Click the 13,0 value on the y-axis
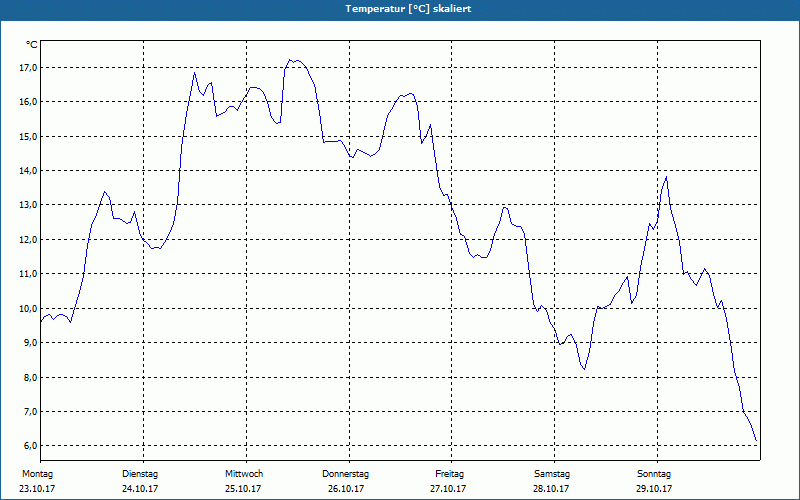 [x=28, y=205]
